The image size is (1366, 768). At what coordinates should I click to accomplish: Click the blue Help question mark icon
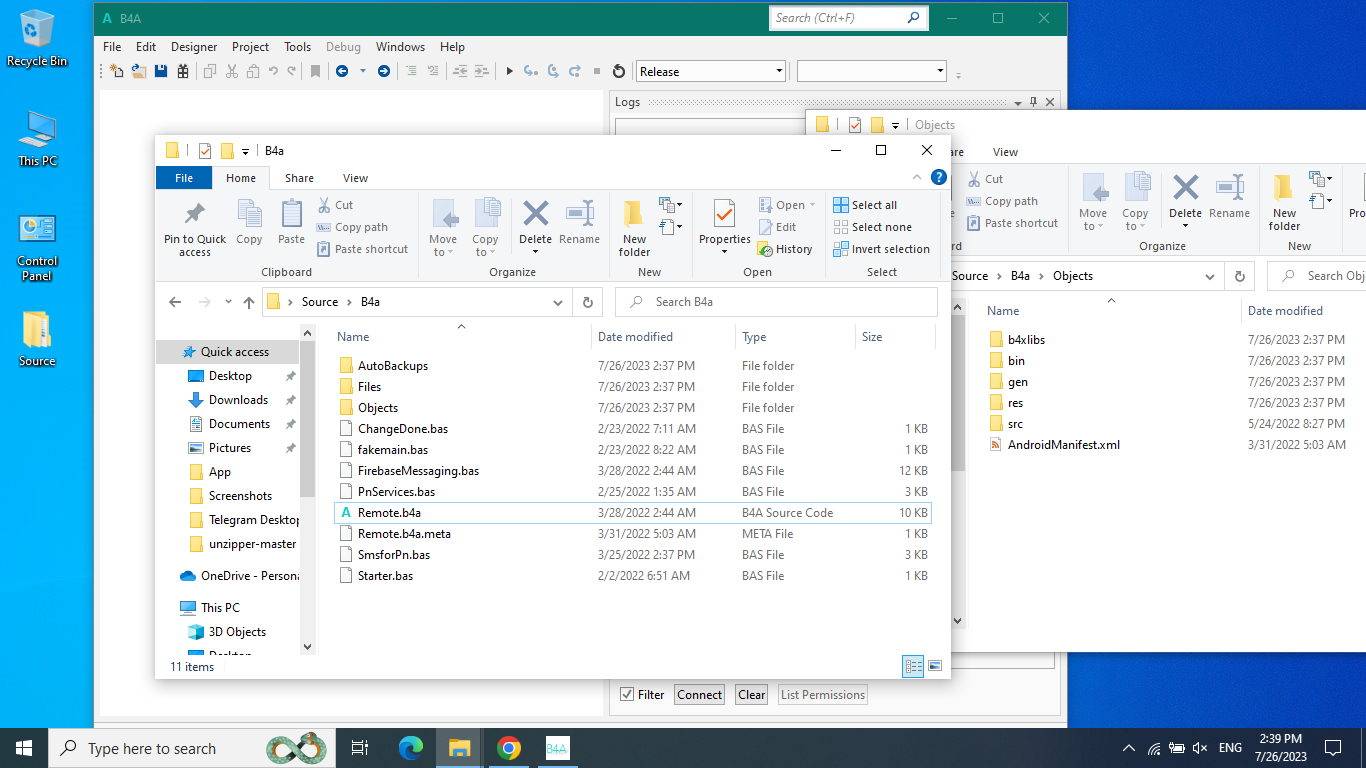click(x=938, y=177)
